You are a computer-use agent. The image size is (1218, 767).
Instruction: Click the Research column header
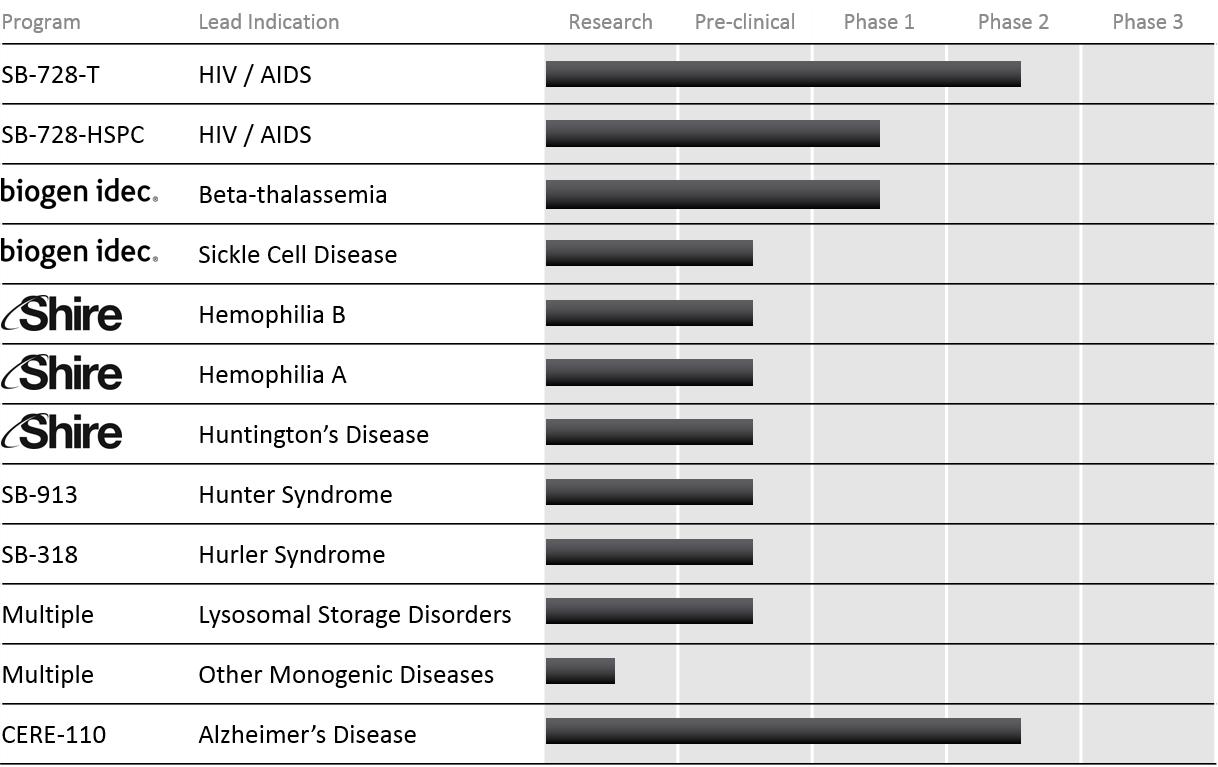point(610,22)
